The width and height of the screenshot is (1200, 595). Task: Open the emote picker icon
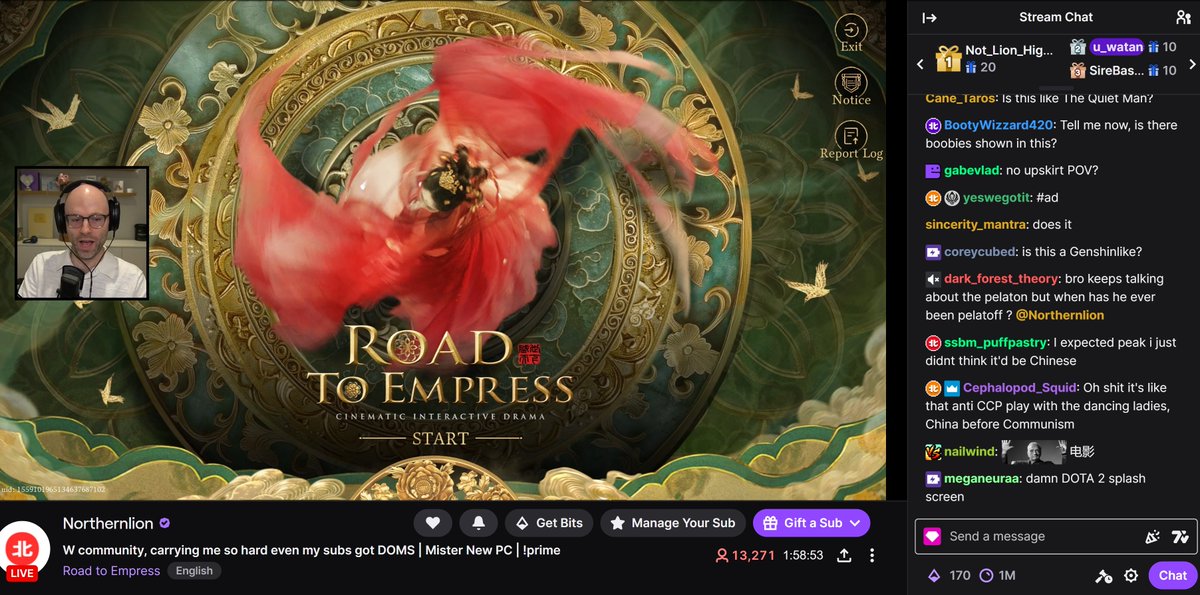1180,537
